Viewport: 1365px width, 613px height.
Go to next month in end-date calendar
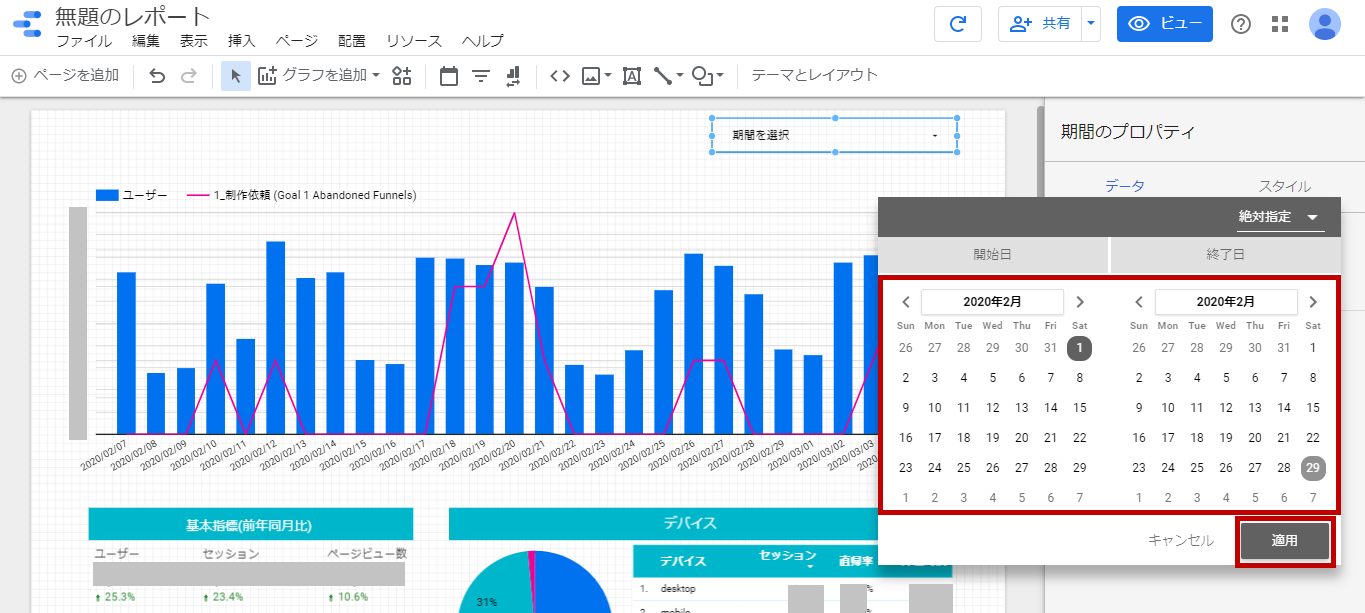(1313, 302)
